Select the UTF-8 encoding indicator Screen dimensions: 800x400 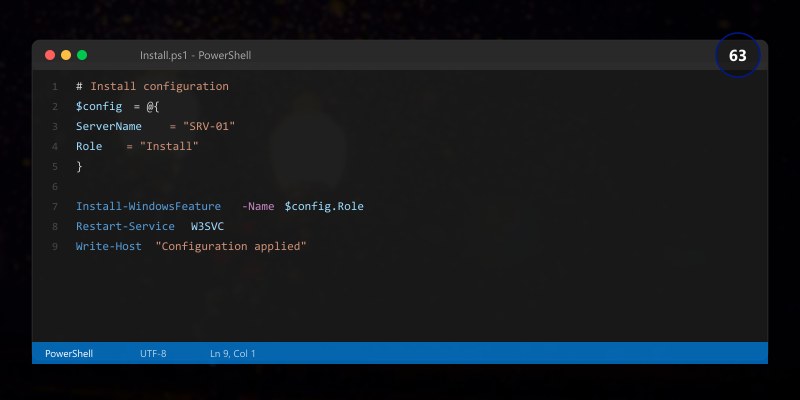point(153,354)
